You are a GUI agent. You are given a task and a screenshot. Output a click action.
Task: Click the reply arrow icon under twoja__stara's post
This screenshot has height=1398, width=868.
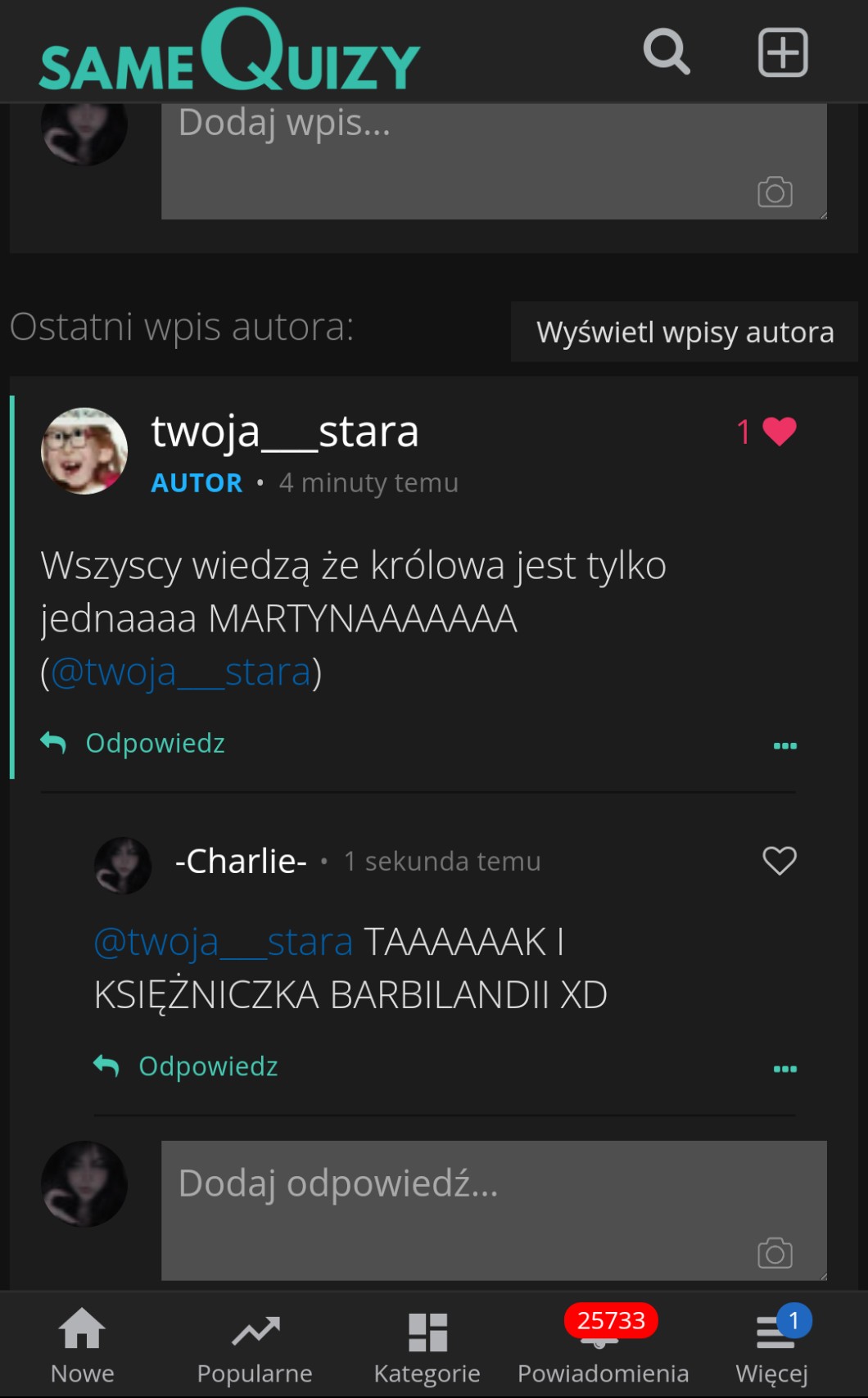coord(54,742)
